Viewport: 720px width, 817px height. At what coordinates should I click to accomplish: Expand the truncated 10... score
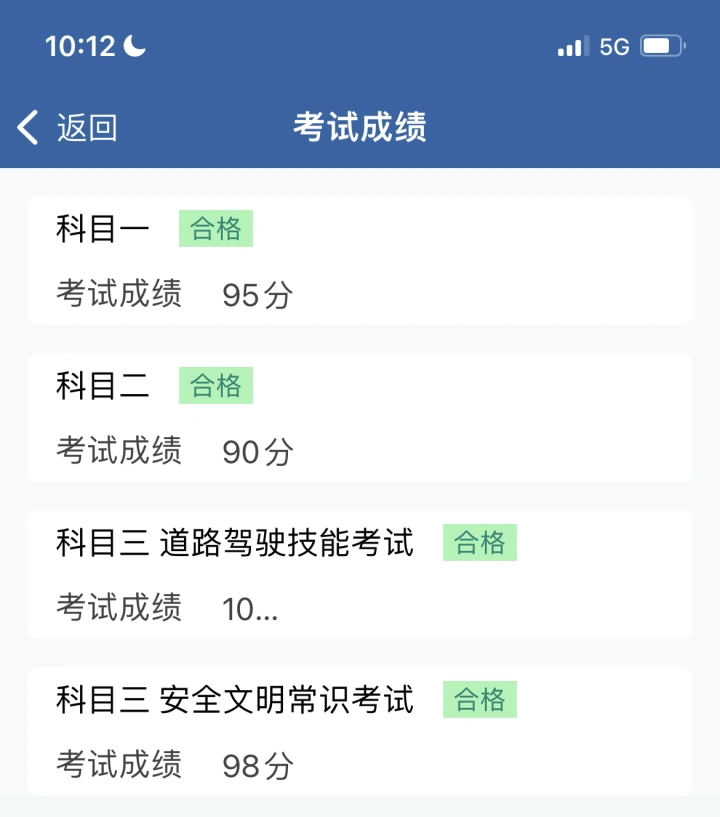tap(250, 609)
